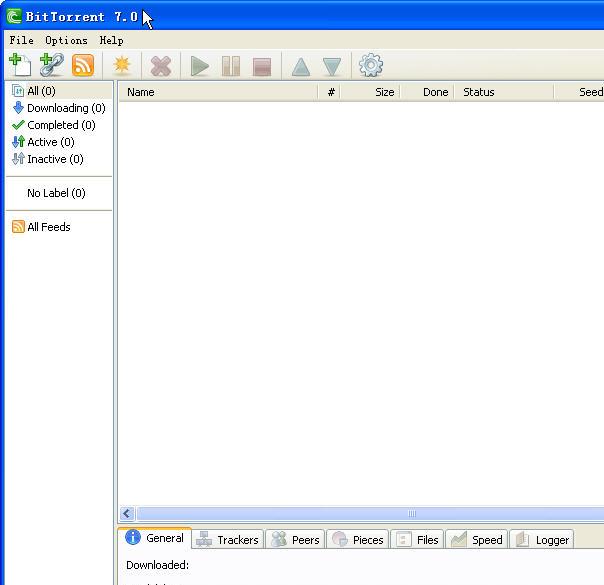Switch to the Trackers tab
Viewport: 604px width, 585px height.
coord(228,540)
